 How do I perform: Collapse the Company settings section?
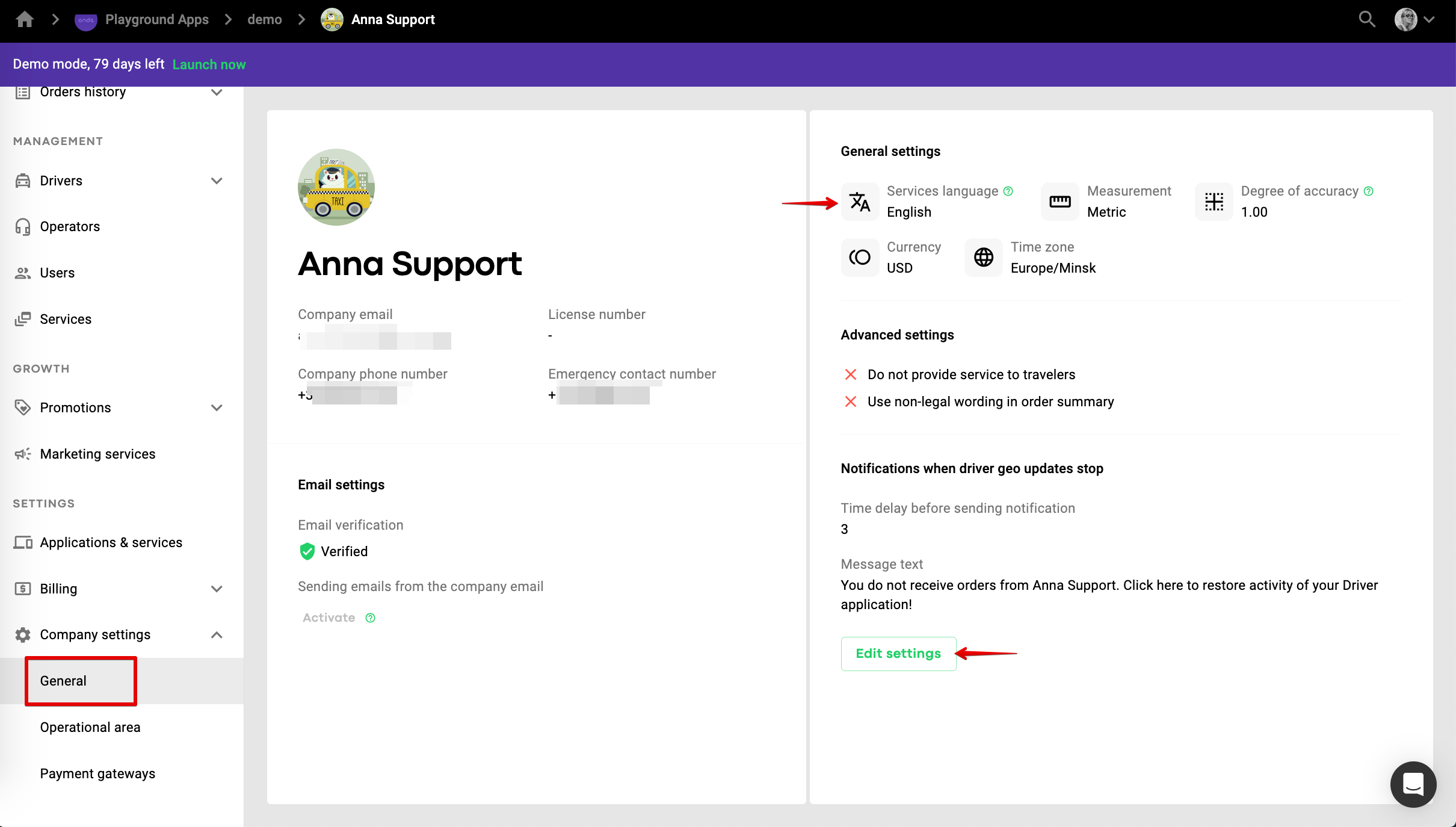[x=217, y=635]
